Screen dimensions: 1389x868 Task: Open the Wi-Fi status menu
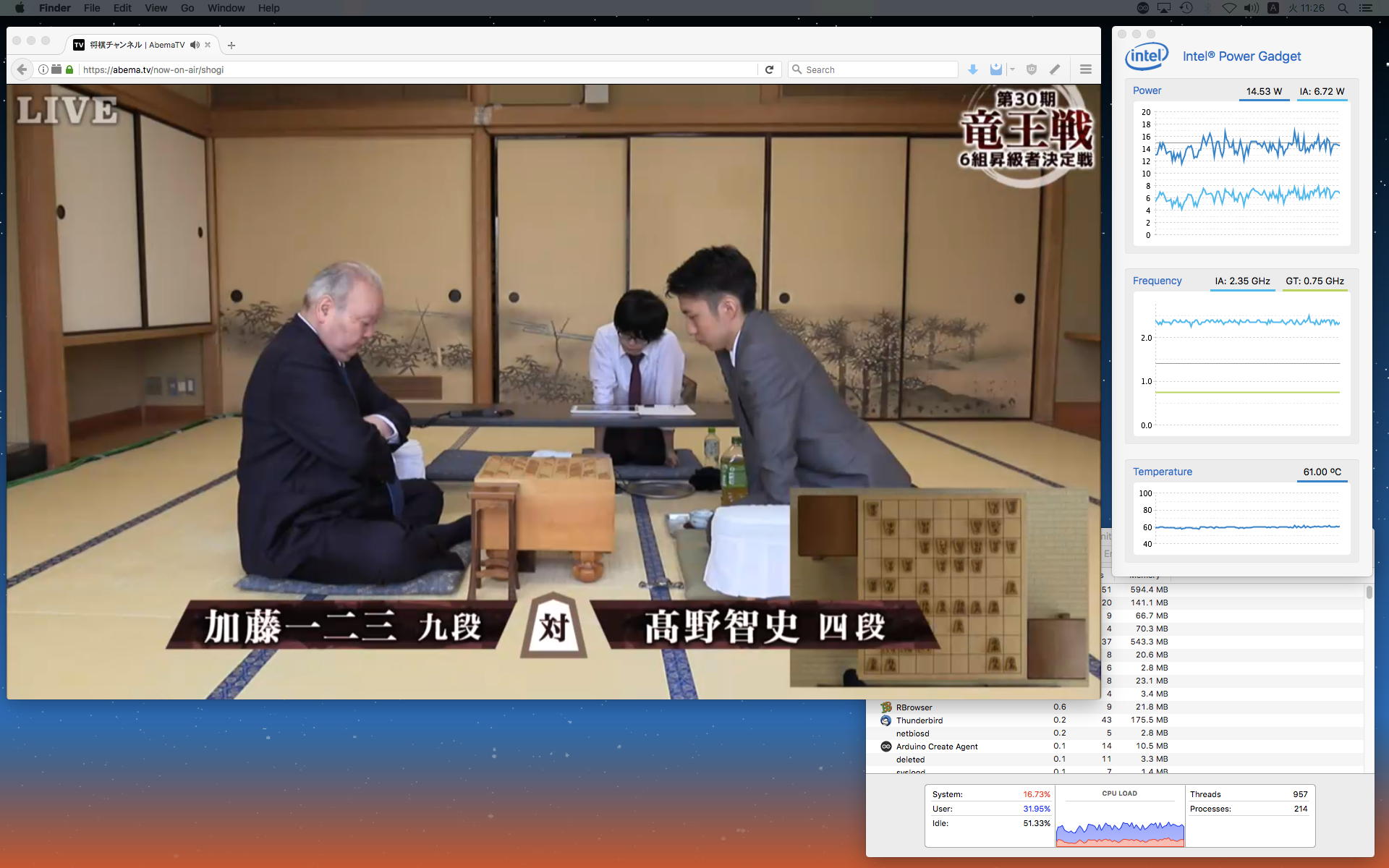tap(1228, 8)
